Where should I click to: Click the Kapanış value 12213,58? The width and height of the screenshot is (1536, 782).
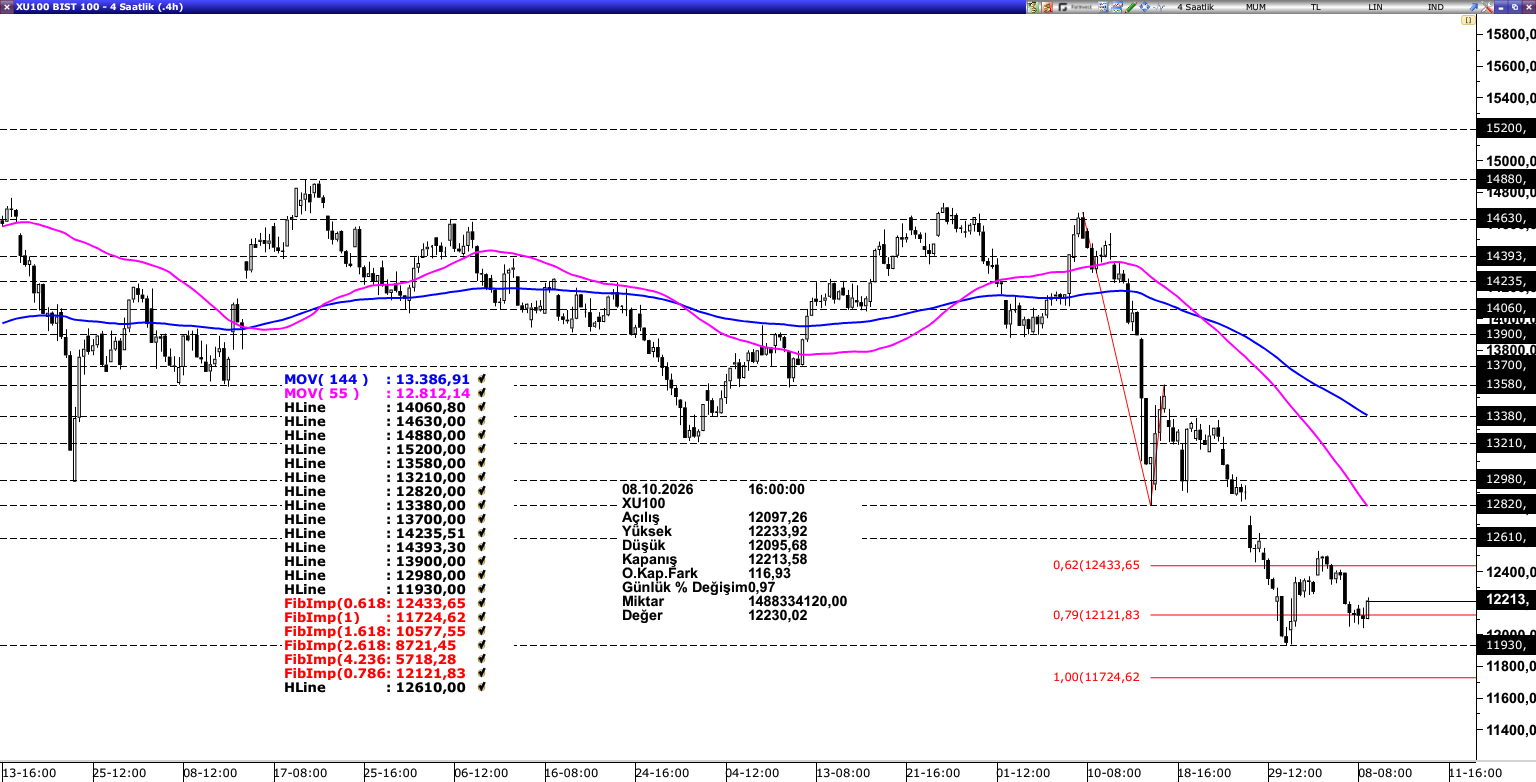click(x=778, y=559)
